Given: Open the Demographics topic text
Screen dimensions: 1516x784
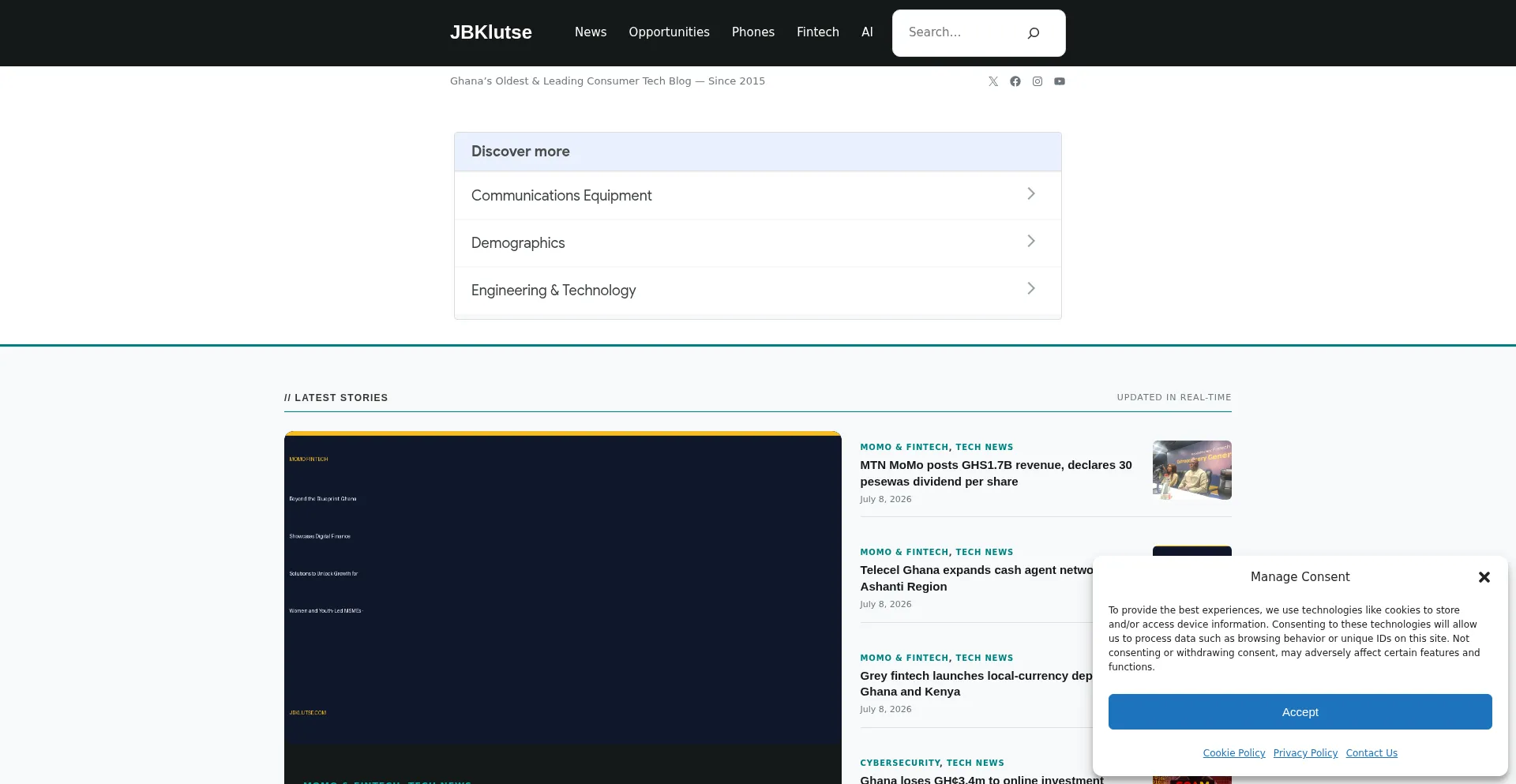Looking at the screenshot, I should coord(518,243).
